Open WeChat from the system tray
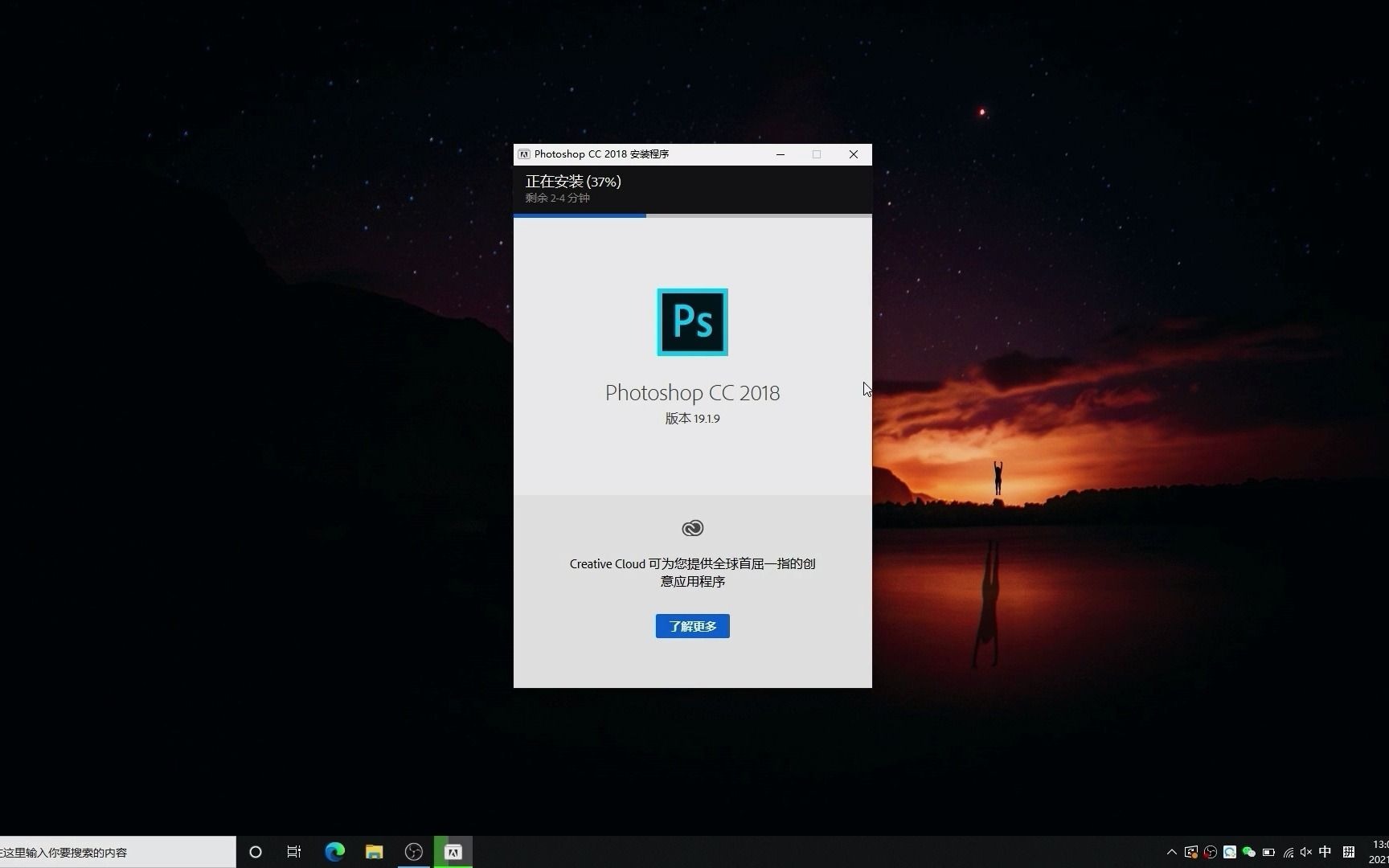The image size is (1389, 868). (1249, 852)
